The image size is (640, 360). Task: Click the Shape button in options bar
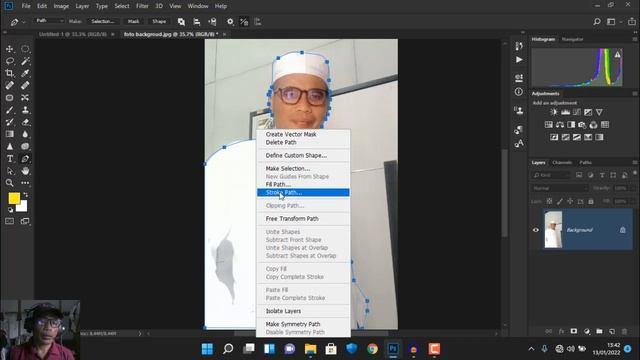[x=159, y=21]
